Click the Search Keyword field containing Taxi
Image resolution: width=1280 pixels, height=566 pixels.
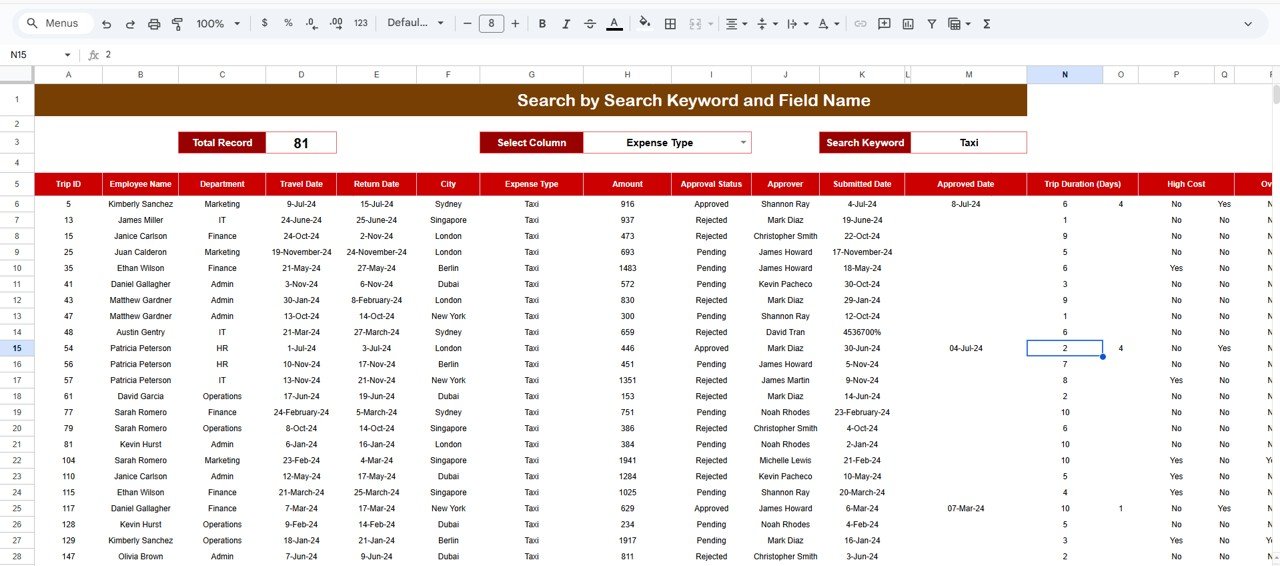968,143
